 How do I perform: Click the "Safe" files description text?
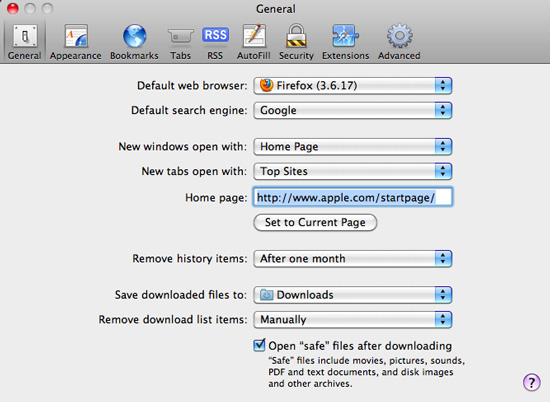click(366, 372)
